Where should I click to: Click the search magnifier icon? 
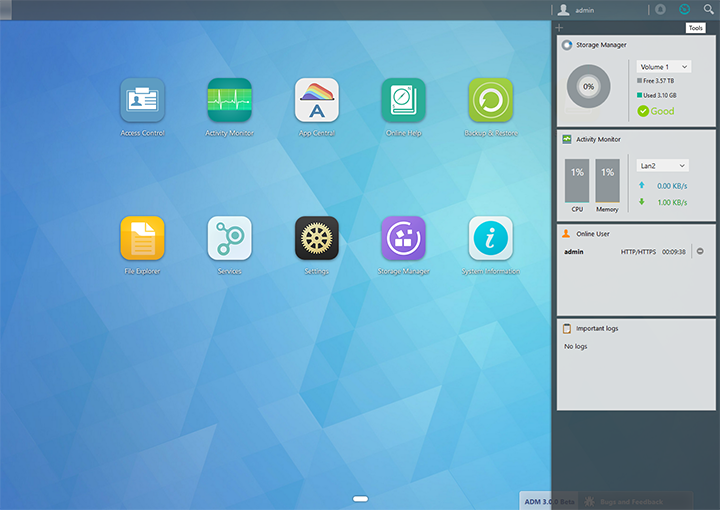pyautogui.click(x=709, y=10)
